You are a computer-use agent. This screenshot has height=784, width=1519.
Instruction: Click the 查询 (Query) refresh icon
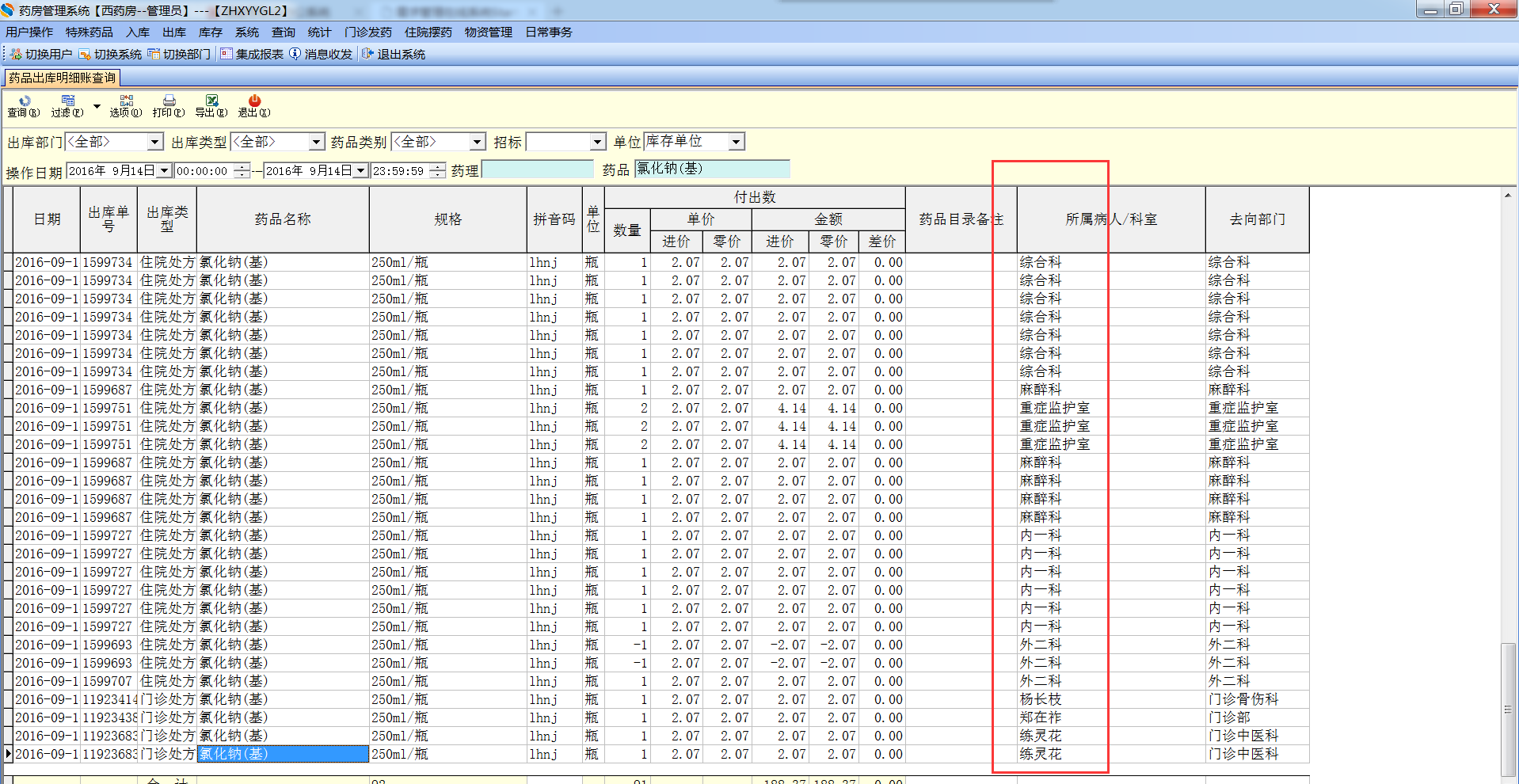(25, 101)
